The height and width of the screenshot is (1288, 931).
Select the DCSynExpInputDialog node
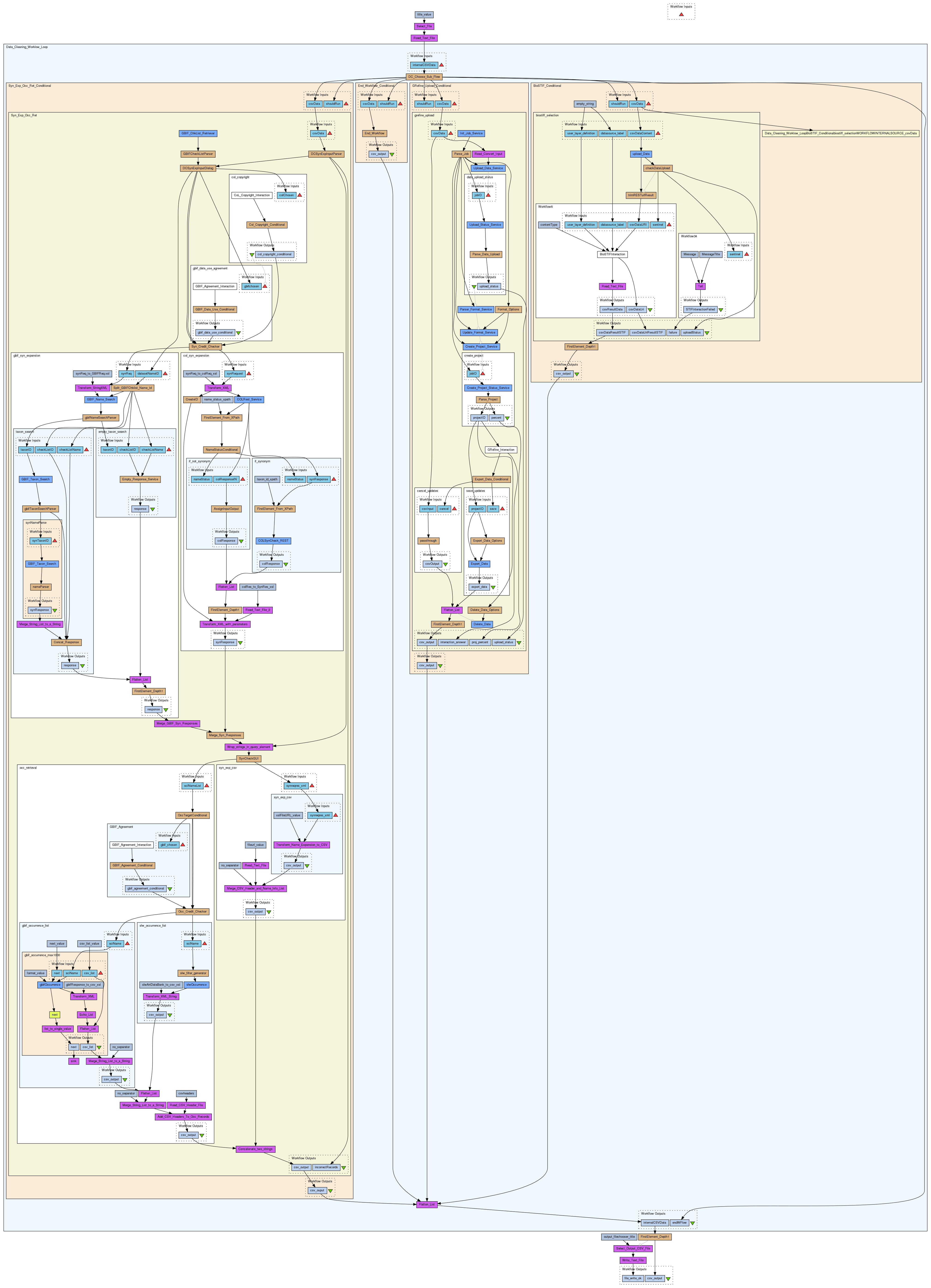198,168
